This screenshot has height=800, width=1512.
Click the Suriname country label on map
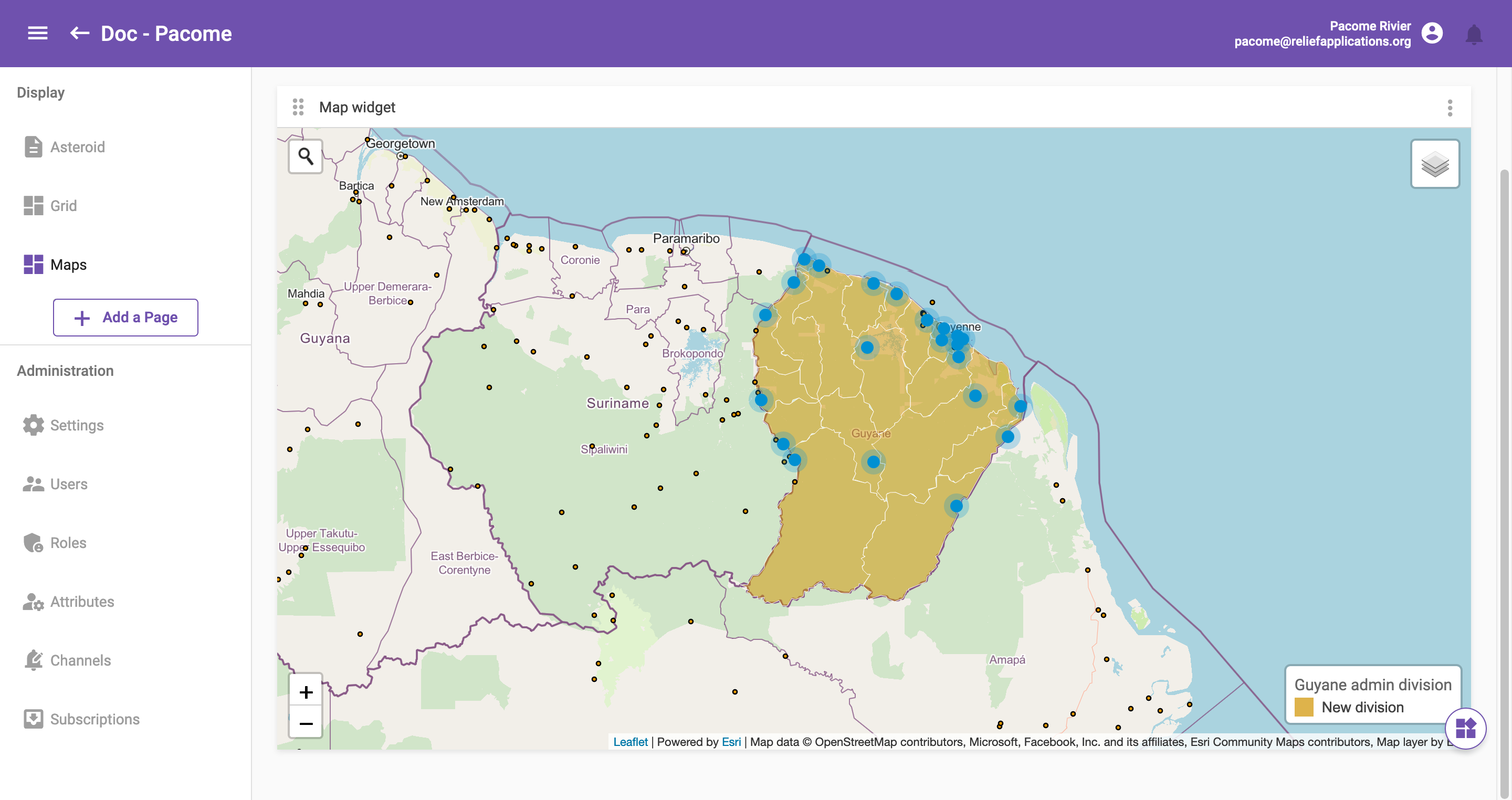point(617,403)
